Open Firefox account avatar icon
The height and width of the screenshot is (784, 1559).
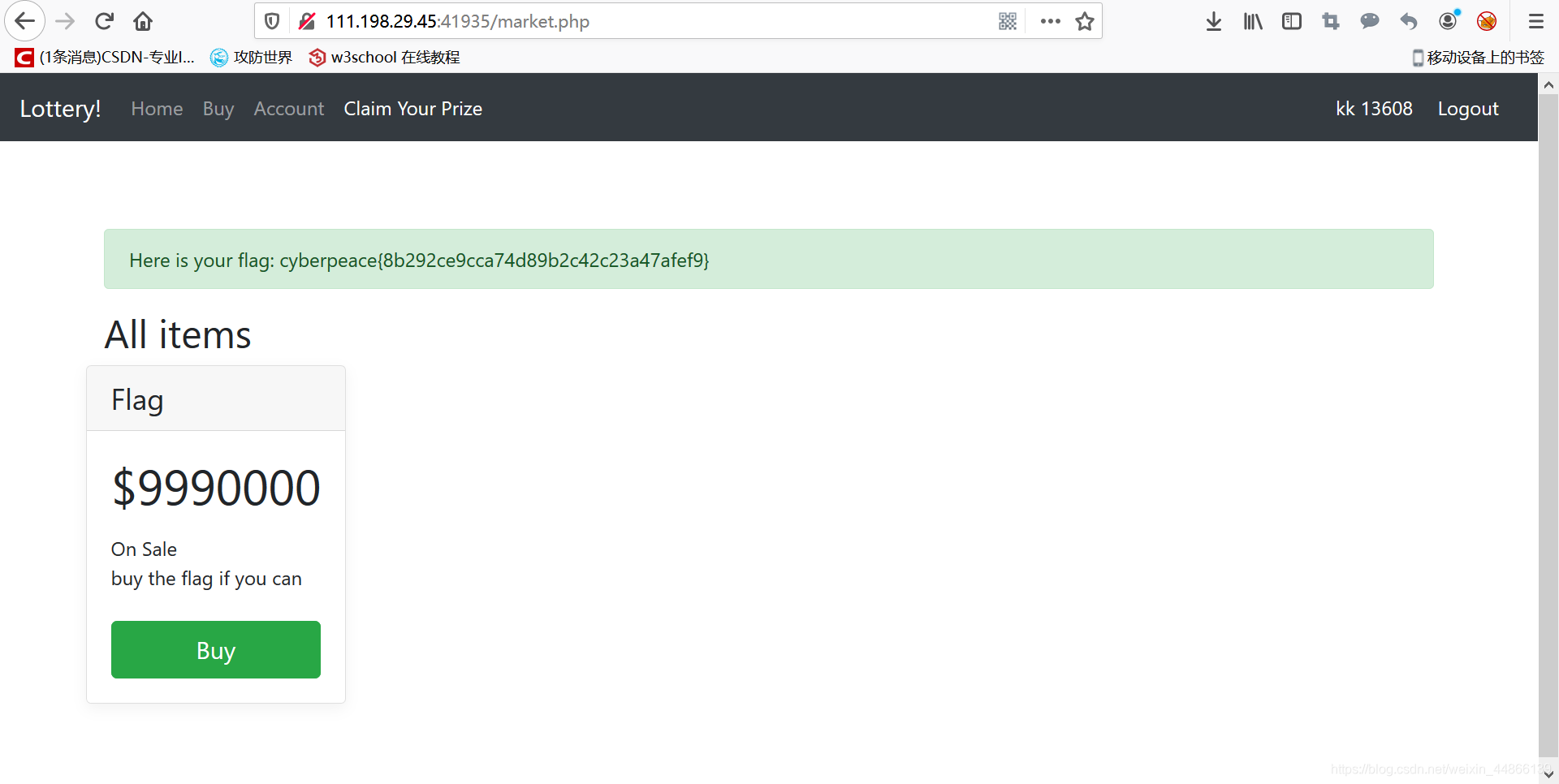(x=1449, y=20)
